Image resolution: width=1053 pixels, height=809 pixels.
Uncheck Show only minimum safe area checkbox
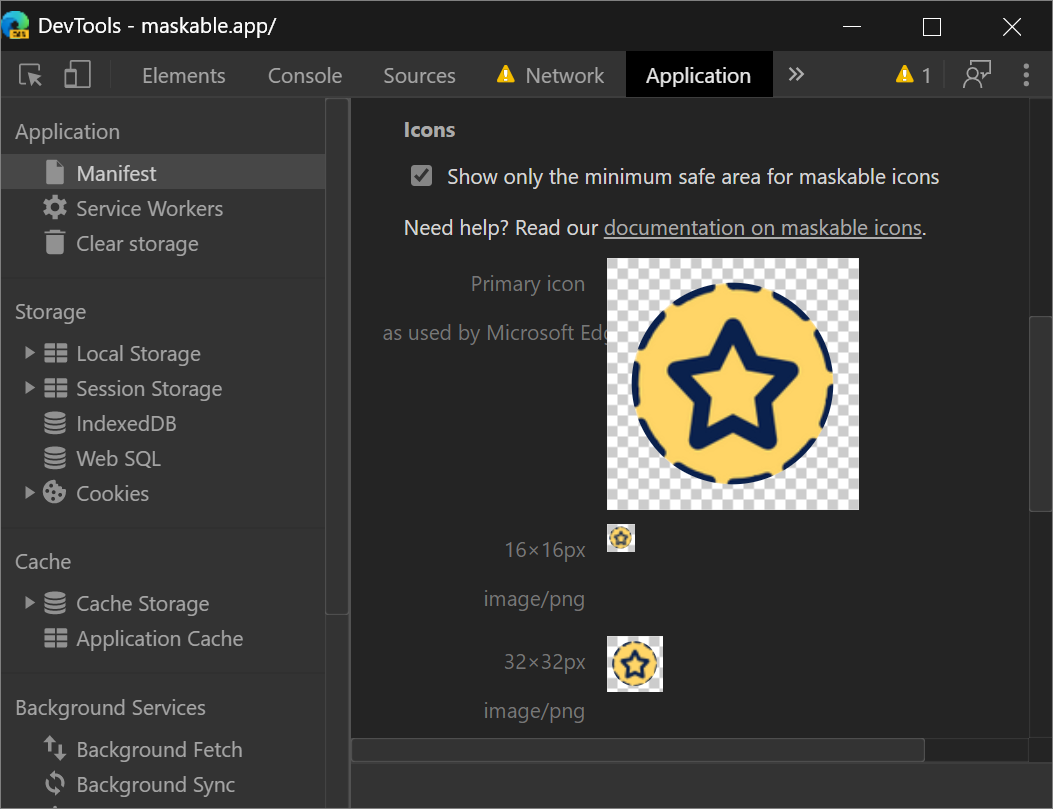pyautogui.click(x=422, y=177)
